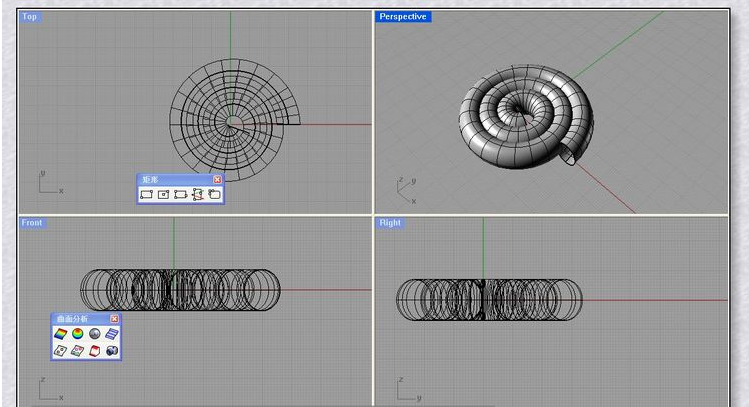Screen dimensions: 749x407
Task: Click the bottom-left surface analysis icon
Action: (x=61, y=350)
